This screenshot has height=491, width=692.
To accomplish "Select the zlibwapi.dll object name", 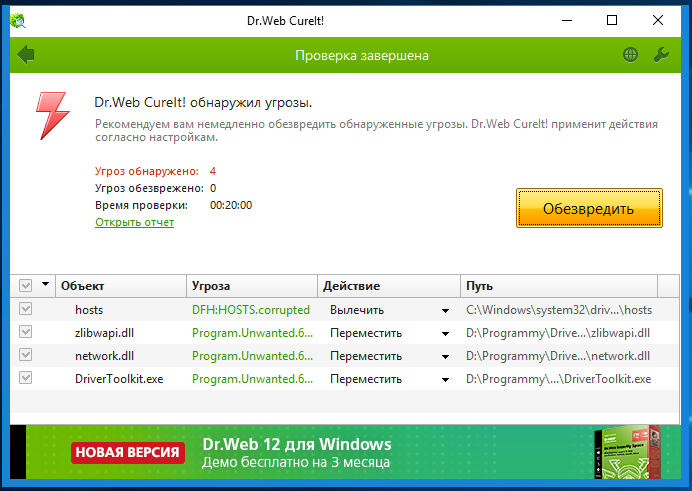I will click(105, 333).
